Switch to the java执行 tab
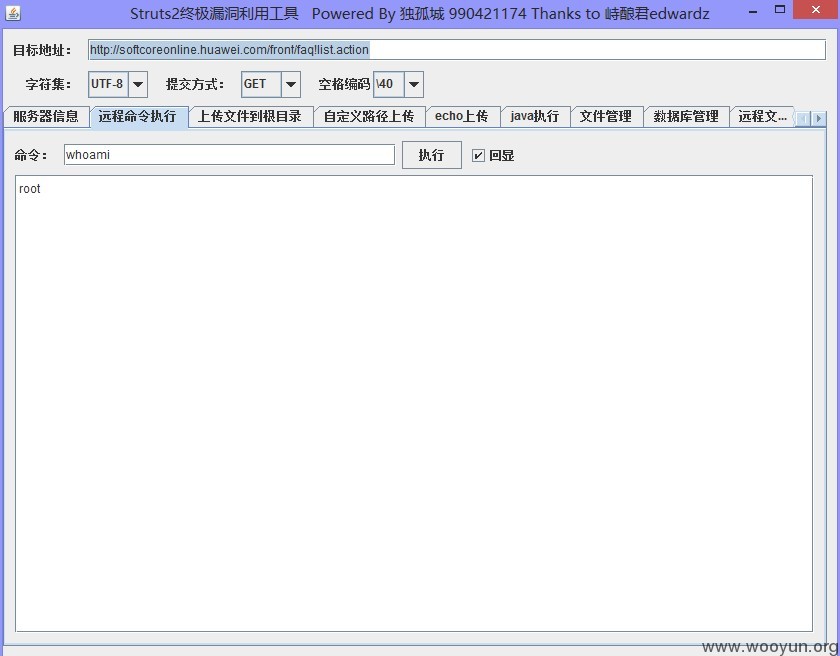Image resolution: width=840 pixels, height=656 pixels. (x=535, y=116)
